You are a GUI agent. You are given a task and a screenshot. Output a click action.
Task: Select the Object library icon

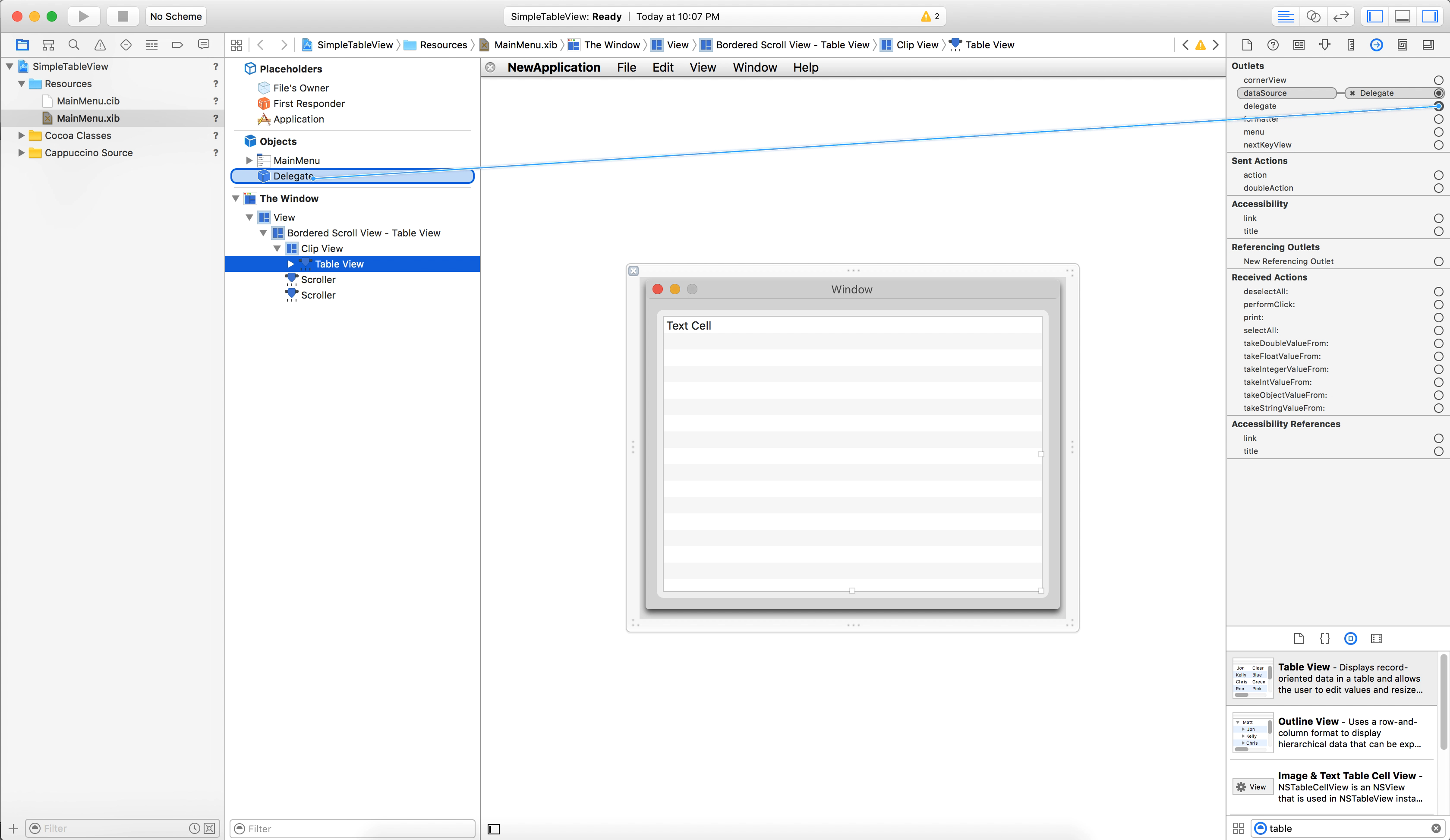point(1350,638)
